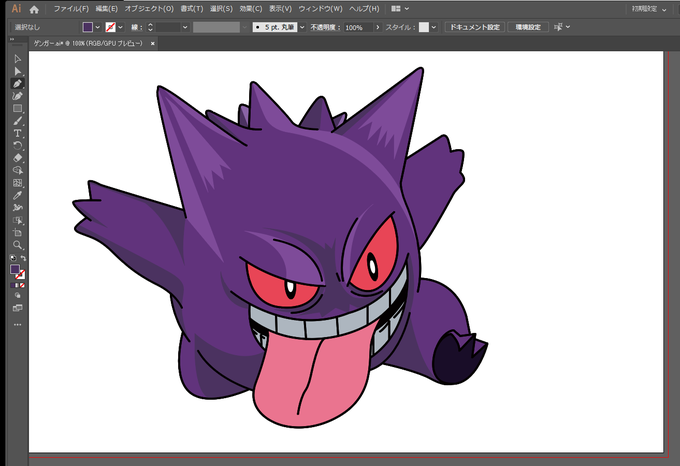
Task: Select the Pen tool
Action: [17, 84]
